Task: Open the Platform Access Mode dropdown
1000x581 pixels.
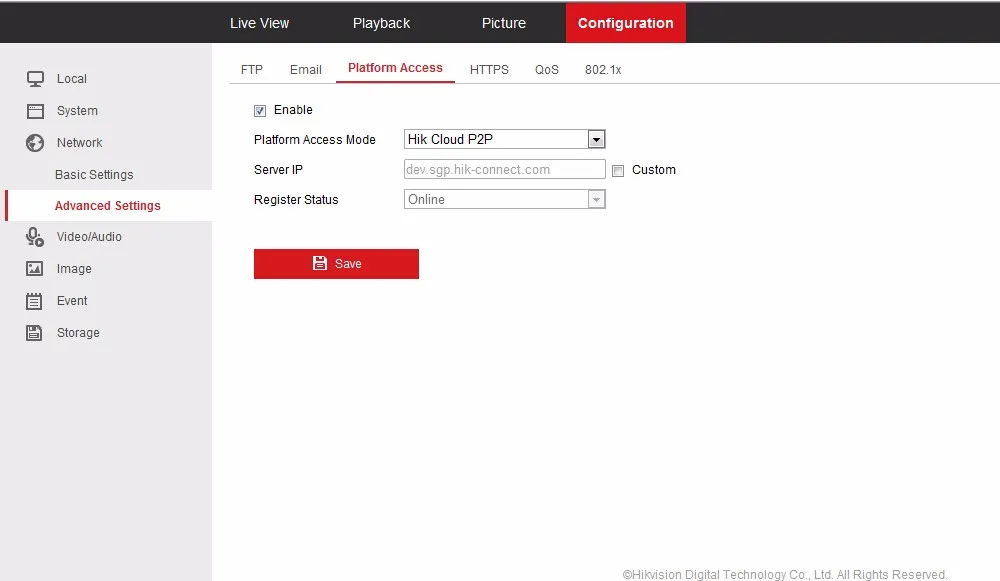Action: pyautogui.click(x=504, y=139)
